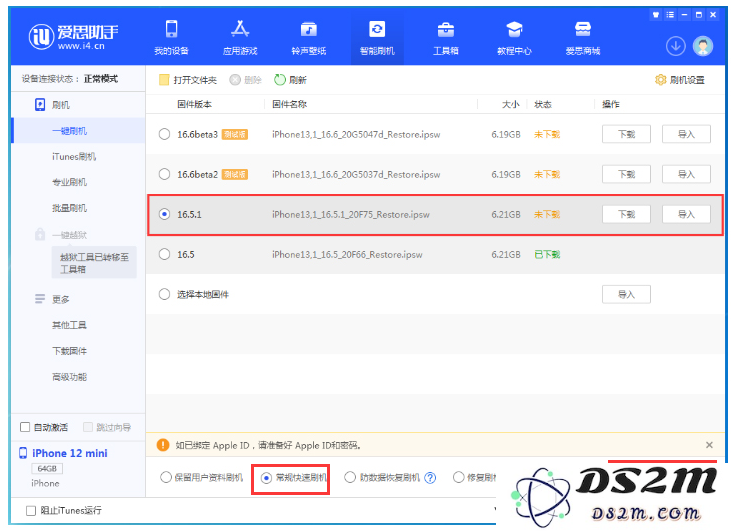The image size is (734, 531).
Task: Toggle the 跳过向导 checkbox
Action: pyautogui.click(x=88, y=427)
